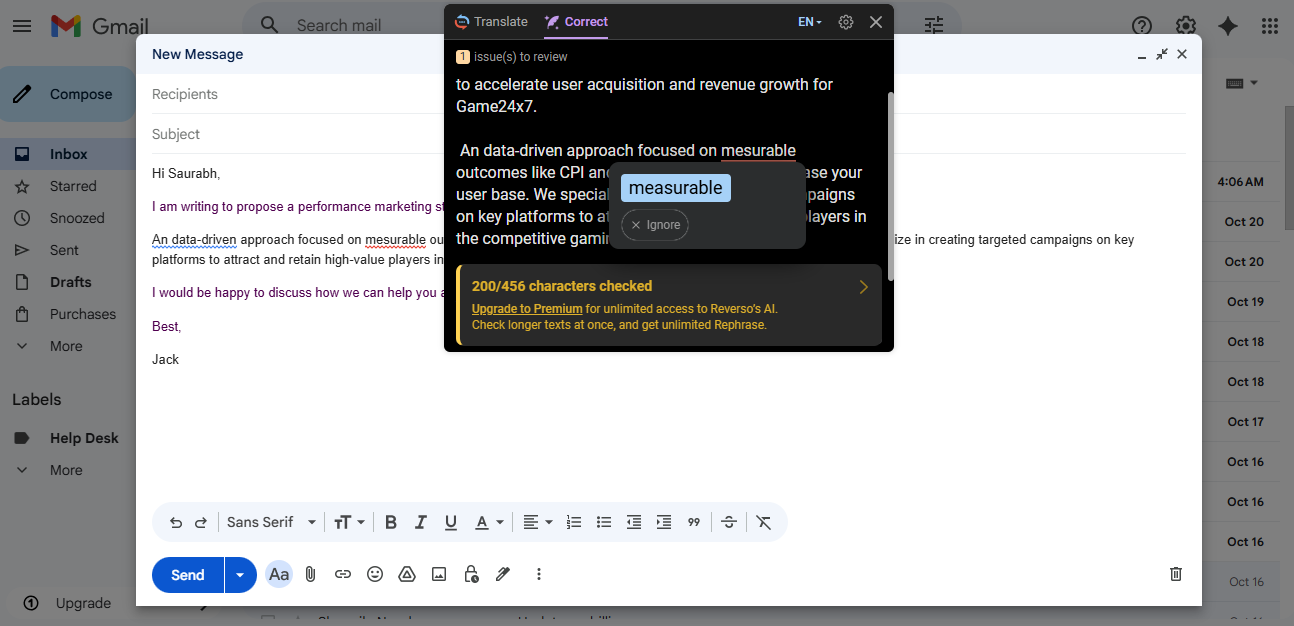Open the text color picker
The image size is (1294, 626).
tap(489, 522)
